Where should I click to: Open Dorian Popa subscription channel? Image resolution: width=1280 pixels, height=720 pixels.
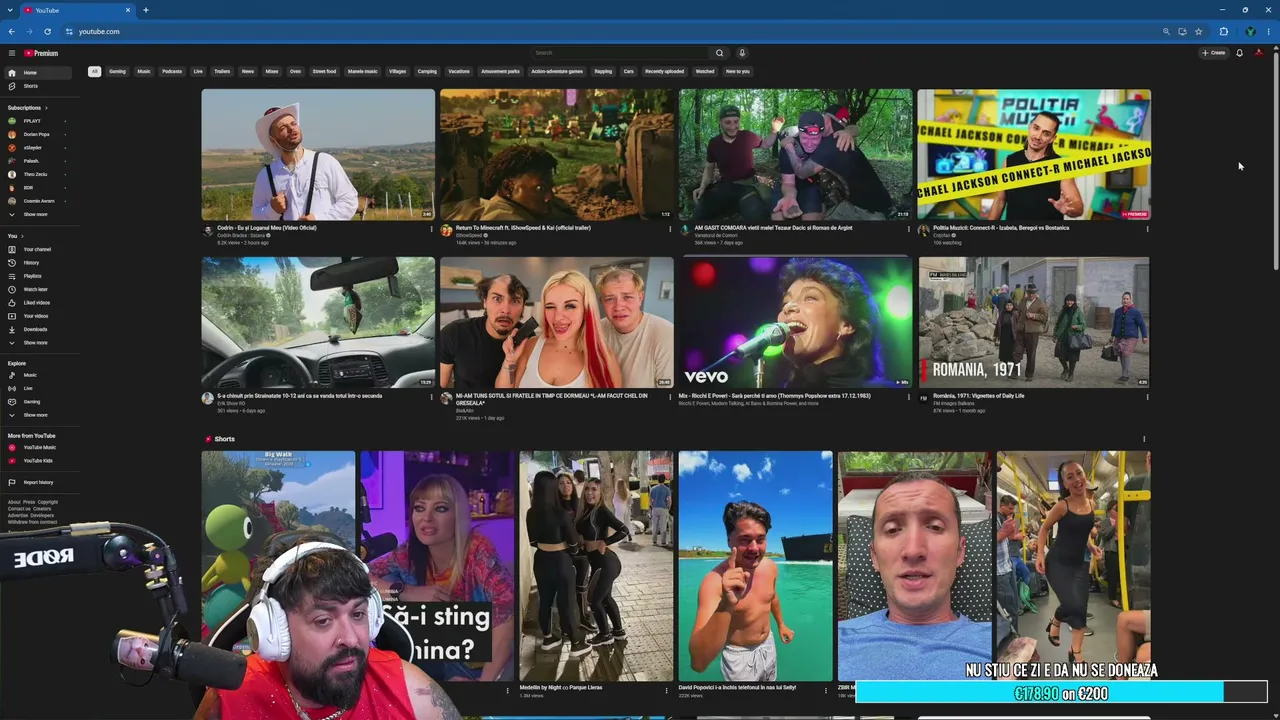click(37, 134)
